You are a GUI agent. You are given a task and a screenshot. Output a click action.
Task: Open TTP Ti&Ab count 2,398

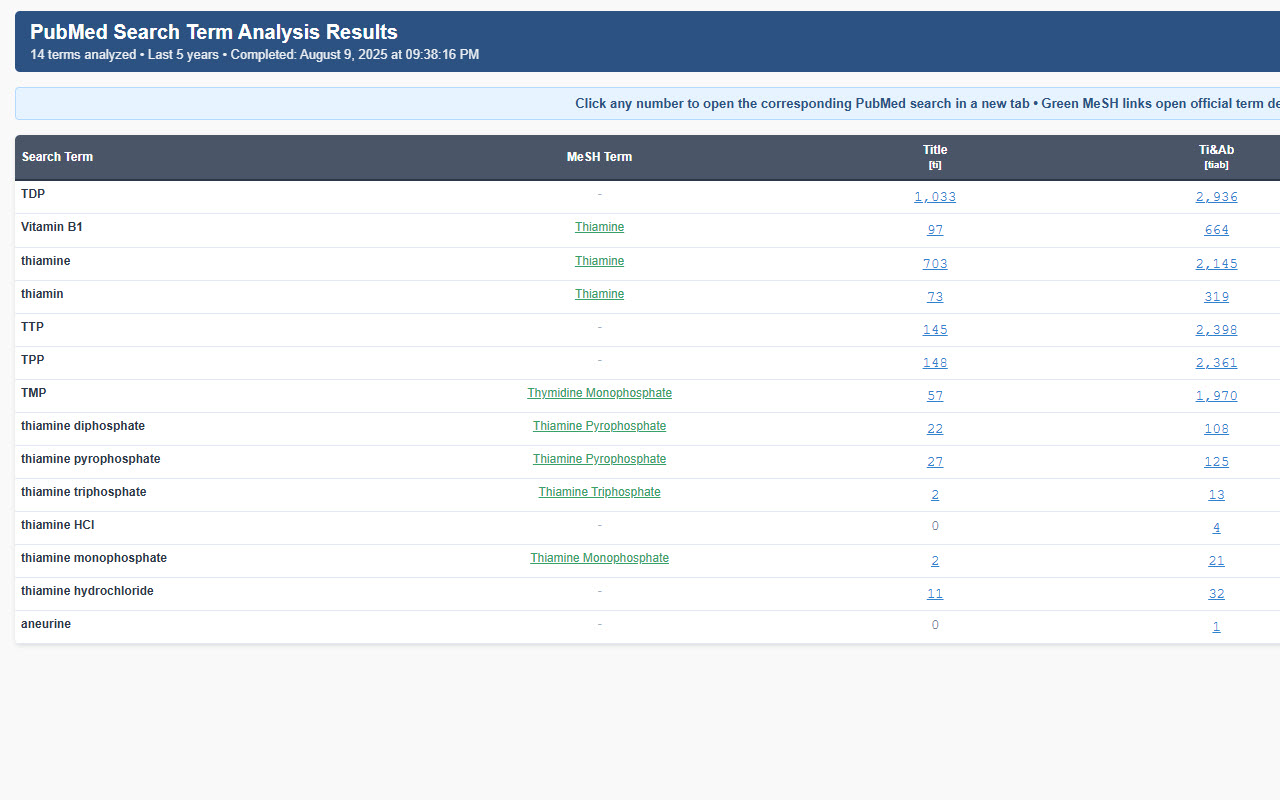tap(1216, 330)
